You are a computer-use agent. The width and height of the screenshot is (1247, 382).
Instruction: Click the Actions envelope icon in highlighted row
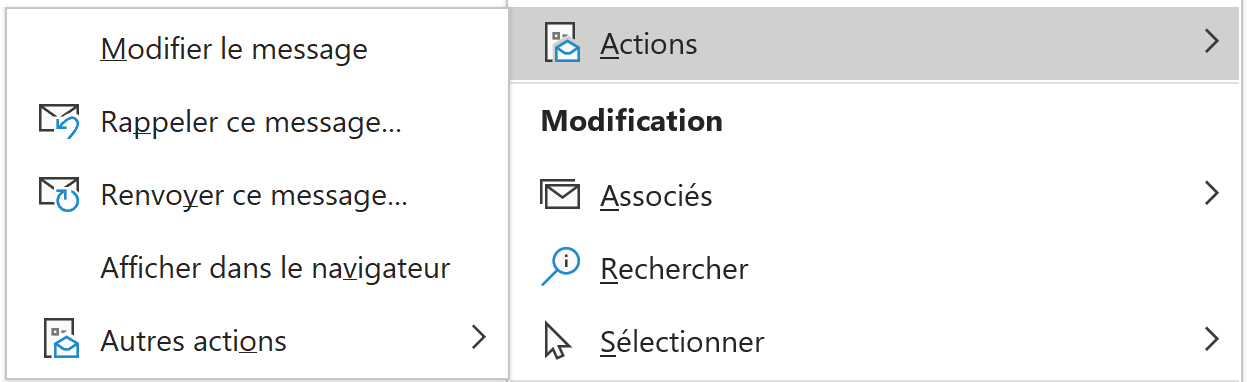[561, 43]
